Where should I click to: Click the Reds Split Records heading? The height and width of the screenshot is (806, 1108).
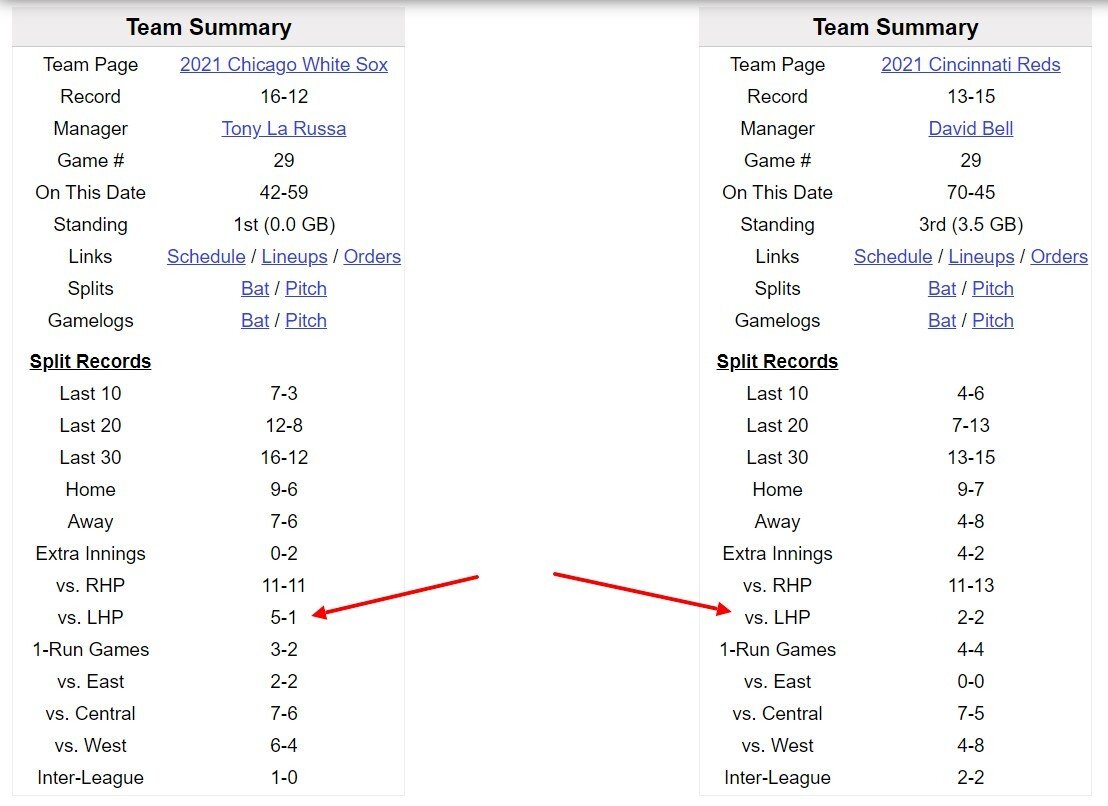pos(777,362)
